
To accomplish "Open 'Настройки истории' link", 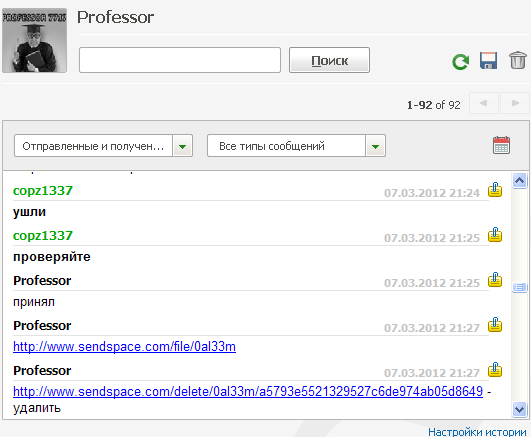I will click(x=477, y=432).
